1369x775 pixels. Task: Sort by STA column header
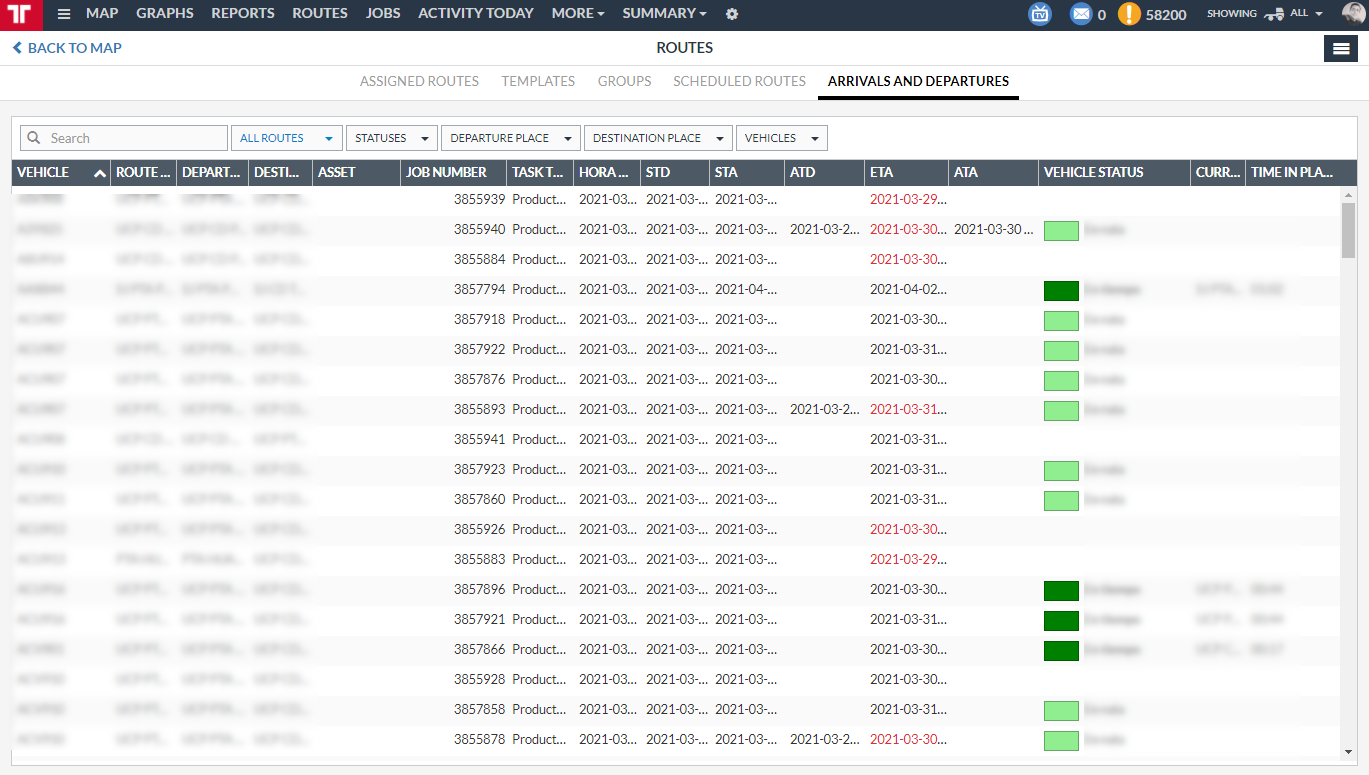point(747,172)
